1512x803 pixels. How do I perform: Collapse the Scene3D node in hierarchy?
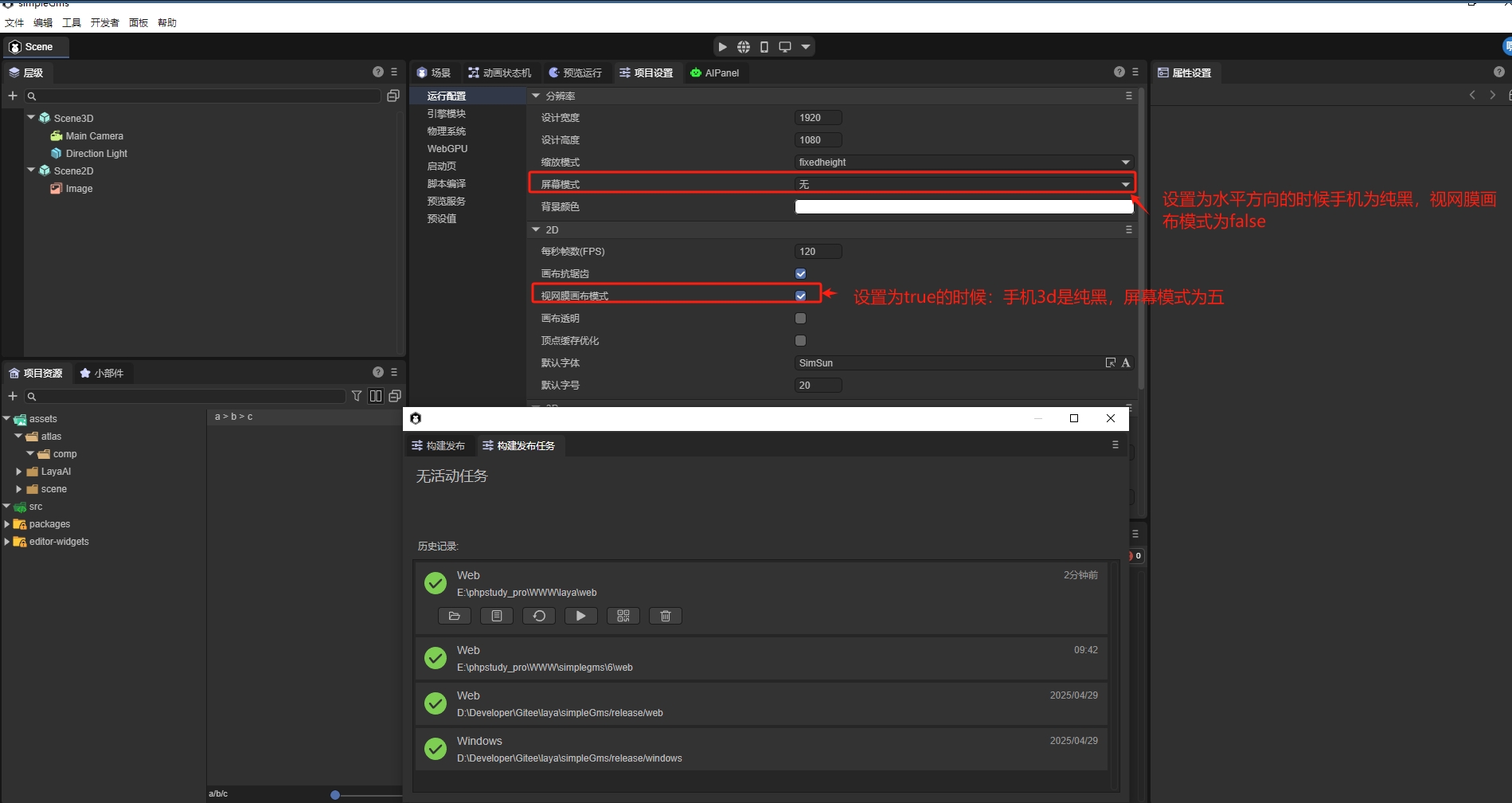click(x=32, y=117)
